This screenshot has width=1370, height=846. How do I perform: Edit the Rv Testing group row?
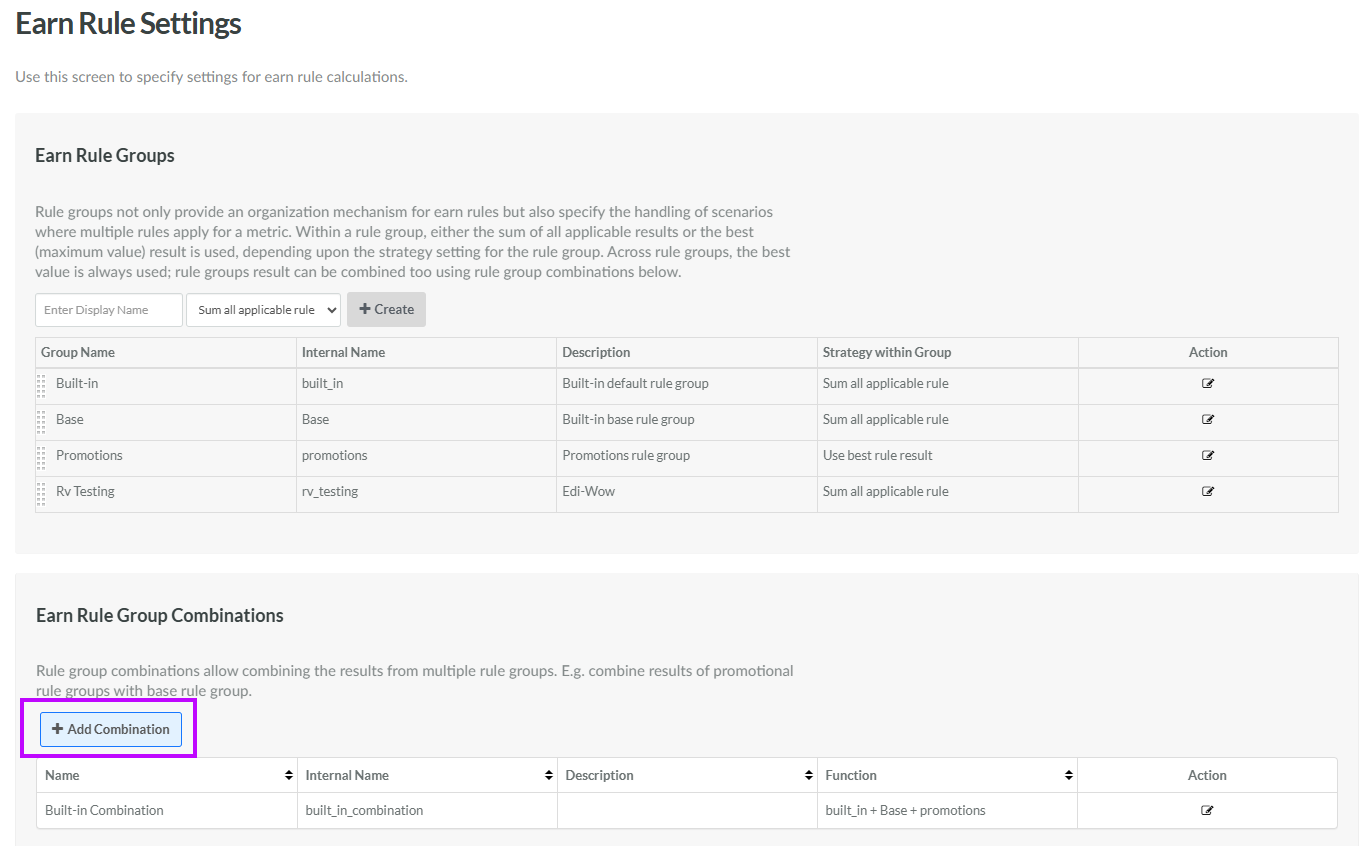tap(1207, 491)
